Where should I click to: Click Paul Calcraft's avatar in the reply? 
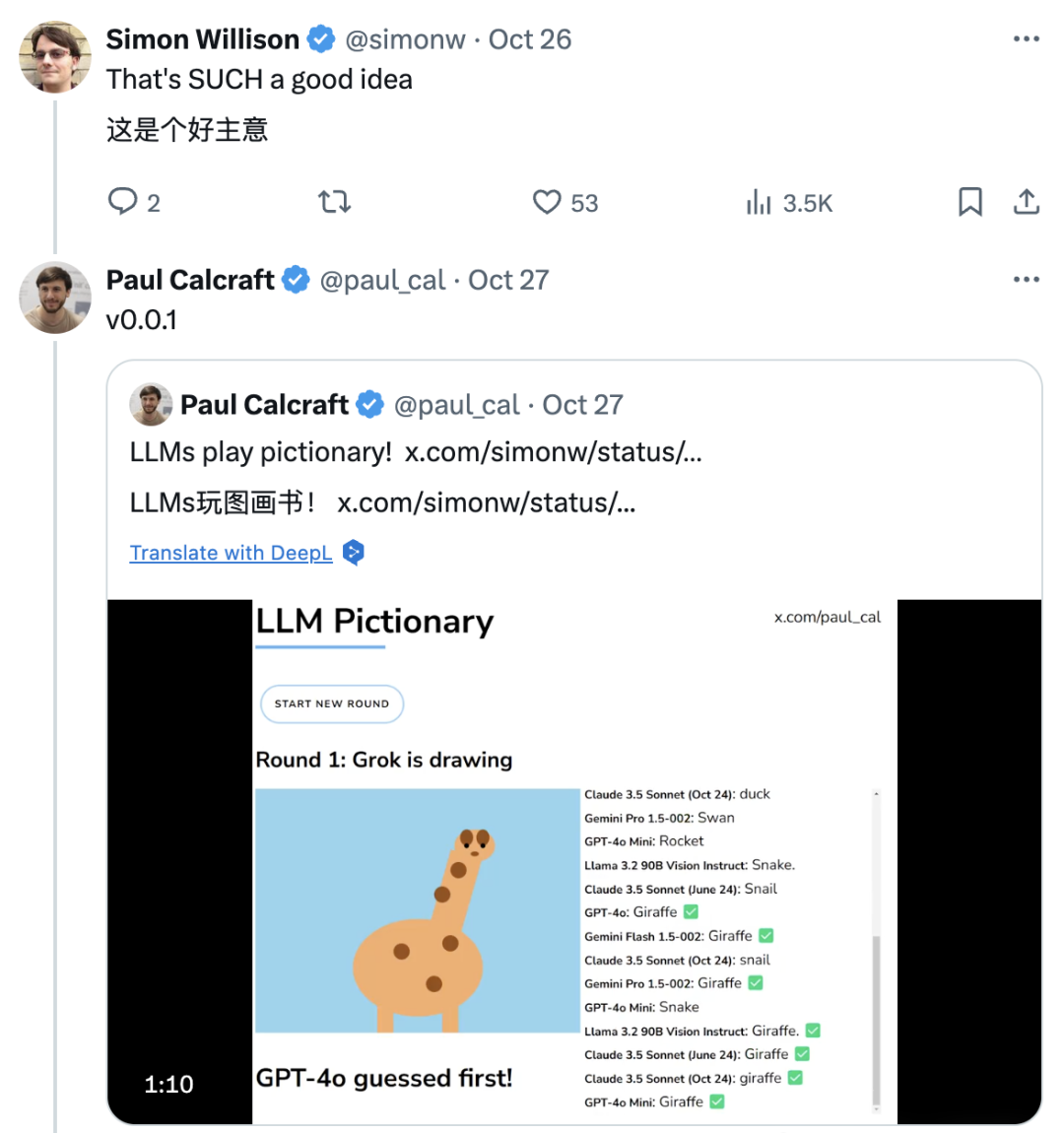55,298
